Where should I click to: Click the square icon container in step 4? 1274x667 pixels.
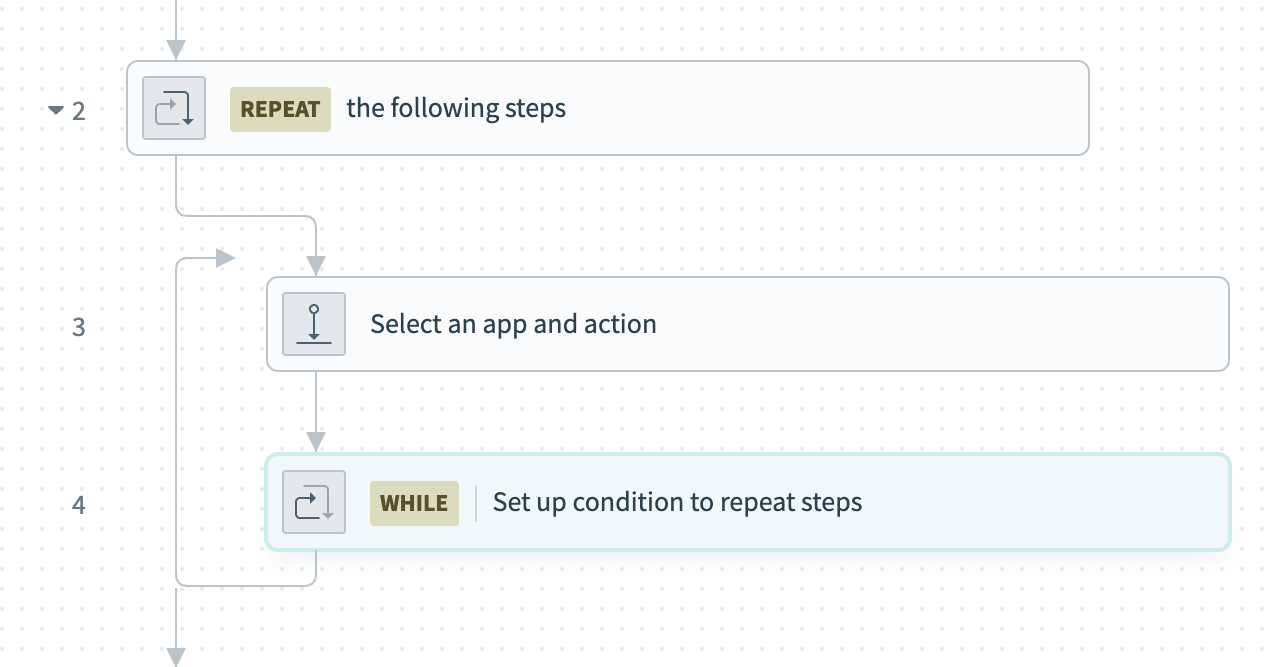point(314,502)
